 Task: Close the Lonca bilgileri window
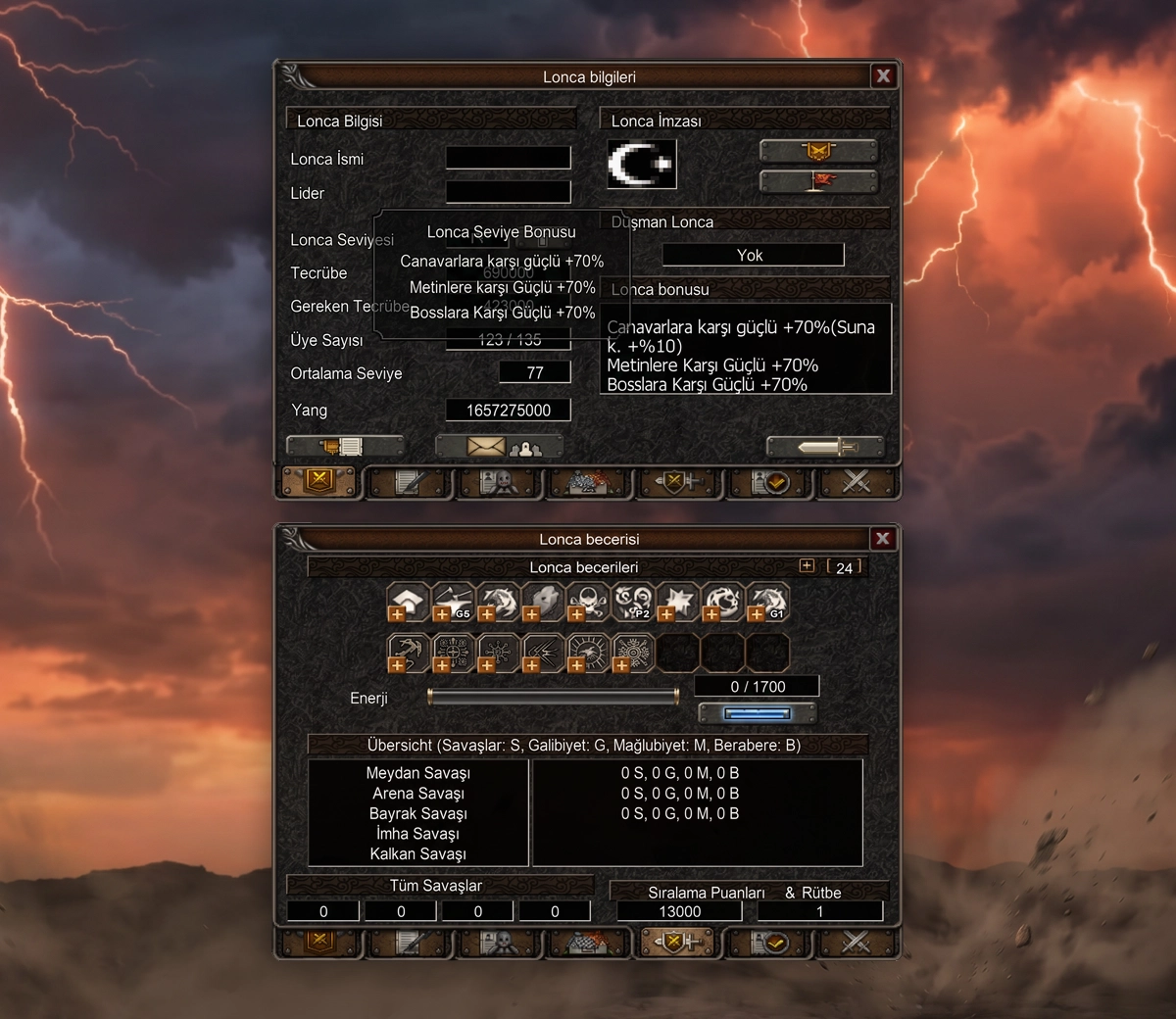point(883,75)
